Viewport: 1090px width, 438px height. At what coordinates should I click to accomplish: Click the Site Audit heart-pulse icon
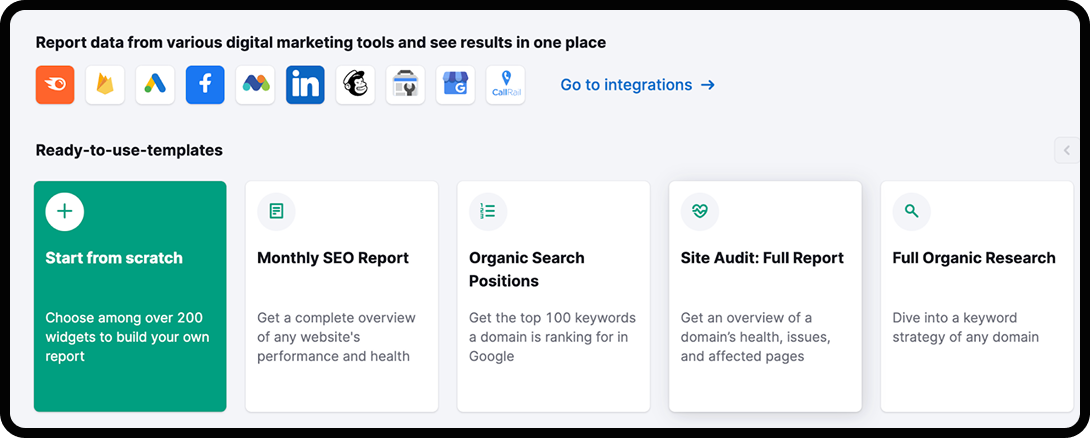700,211
